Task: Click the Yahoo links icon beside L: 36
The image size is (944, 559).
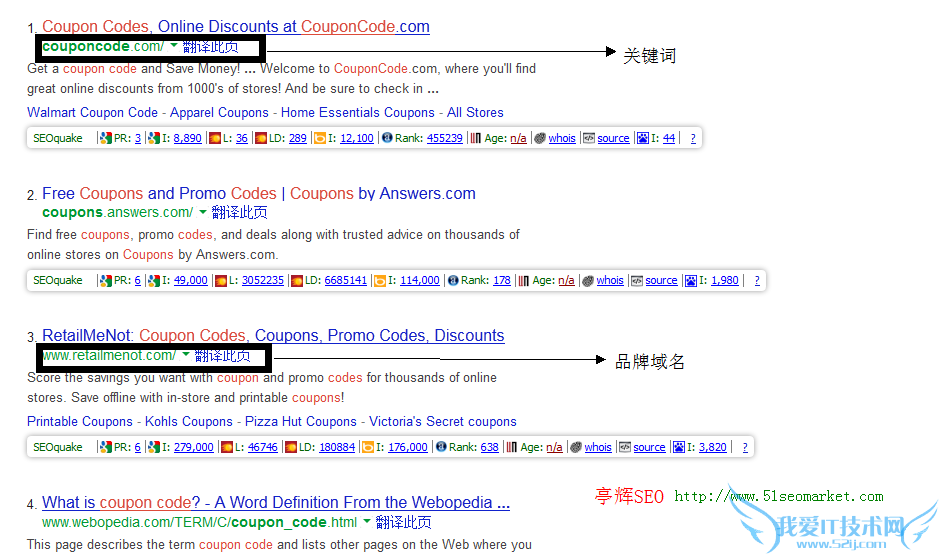Action: tap(215, 138)
